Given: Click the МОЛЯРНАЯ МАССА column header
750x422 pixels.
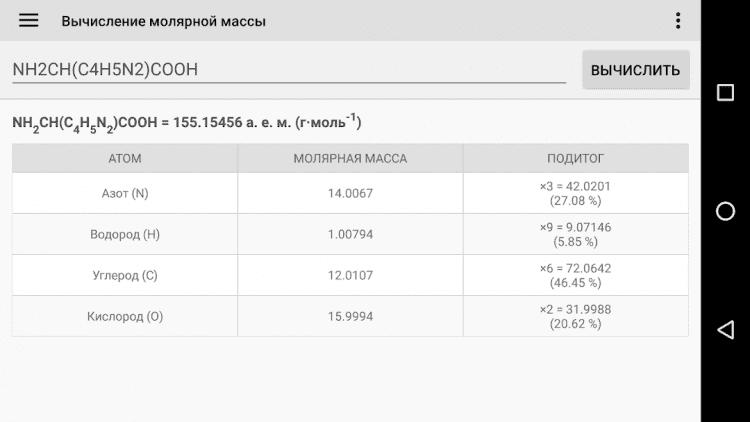Looking at the screenshot, I should click(x=350, y=158).
